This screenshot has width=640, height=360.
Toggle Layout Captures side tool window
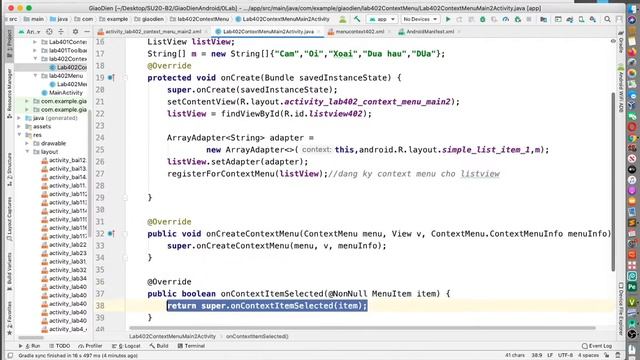tap(9, 220)
